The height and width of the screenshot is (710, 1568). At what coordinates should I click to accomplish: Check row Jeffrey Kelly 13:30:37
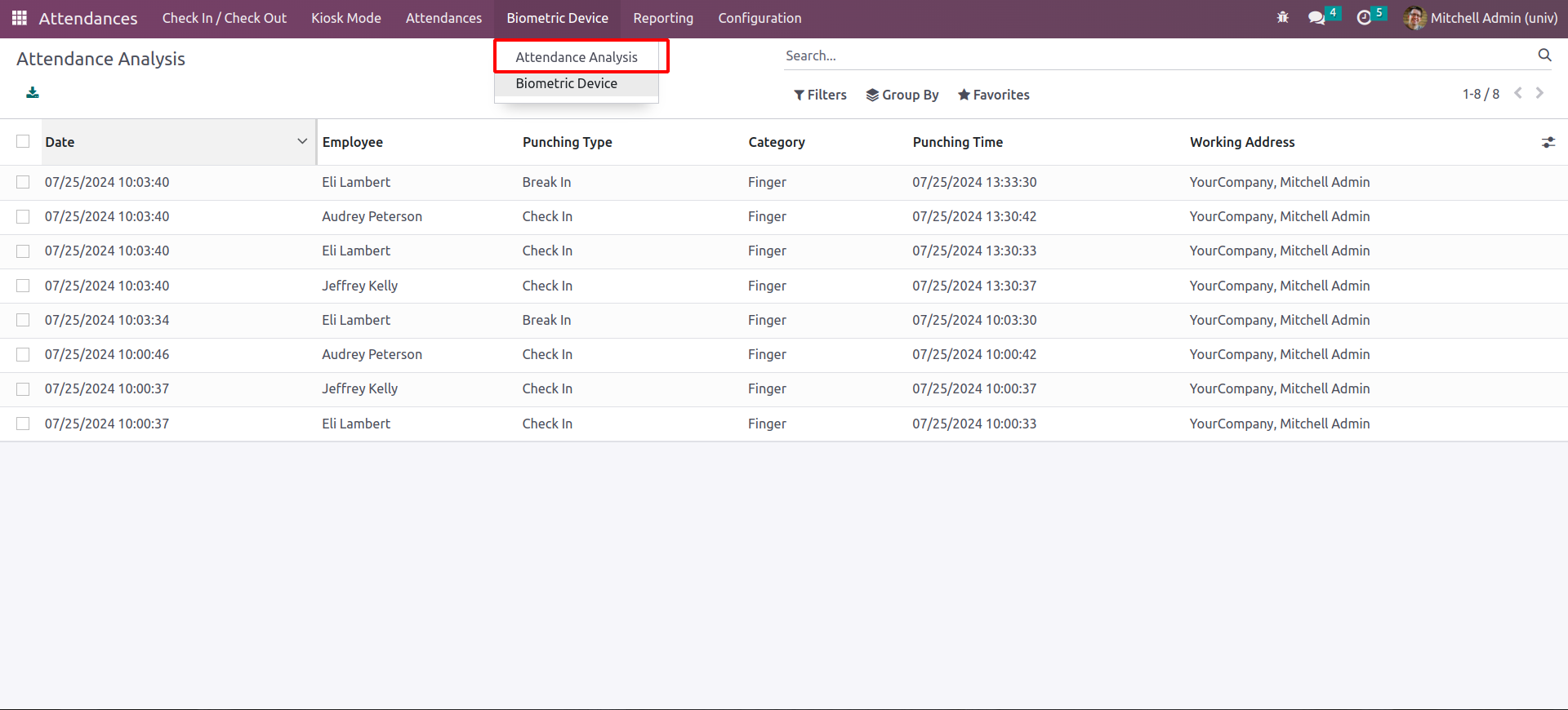point(23,286)
